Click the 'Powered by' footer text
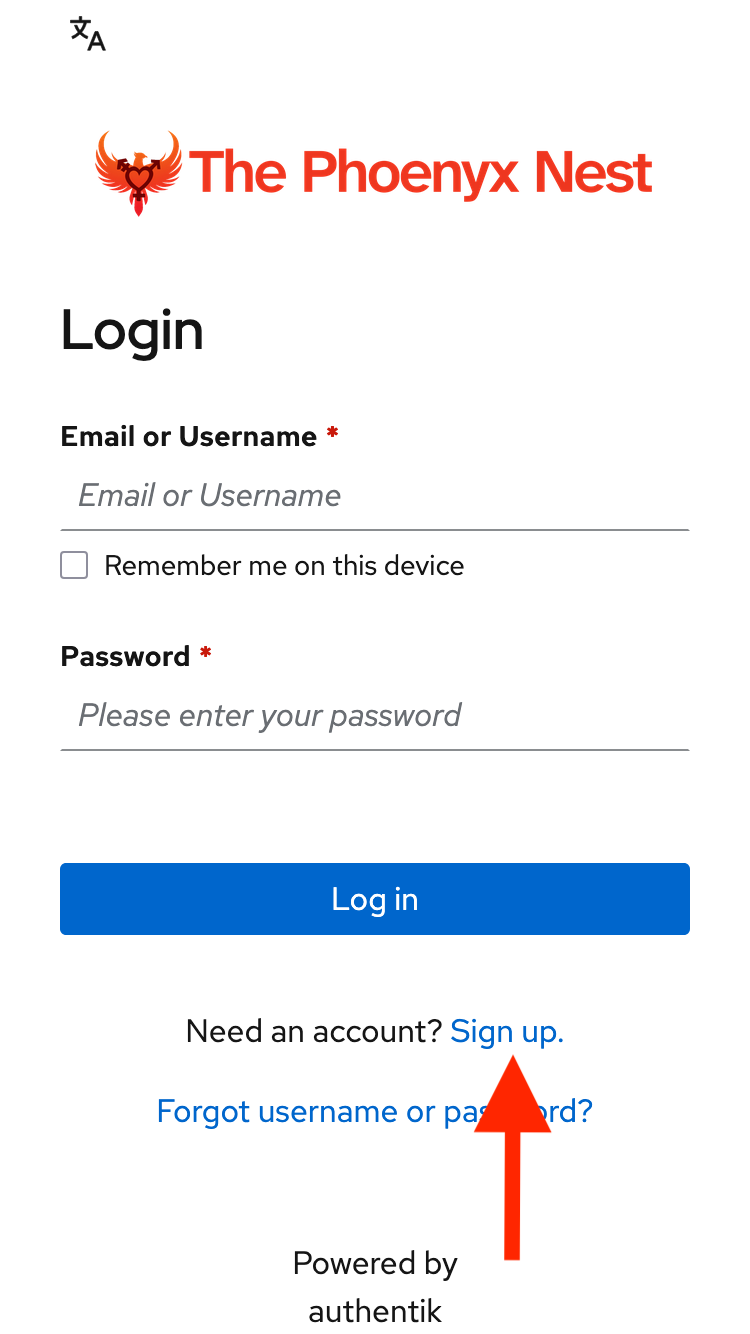Image resolution: width=750 pixels, height=1334 pixels. pos(375,1263)
